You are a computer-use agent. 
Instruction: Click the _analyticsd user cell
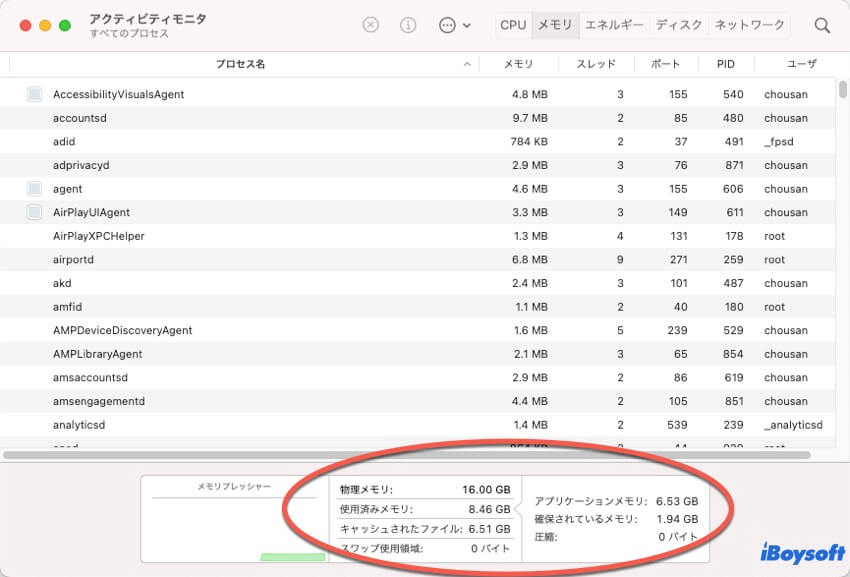click(794, 425)
